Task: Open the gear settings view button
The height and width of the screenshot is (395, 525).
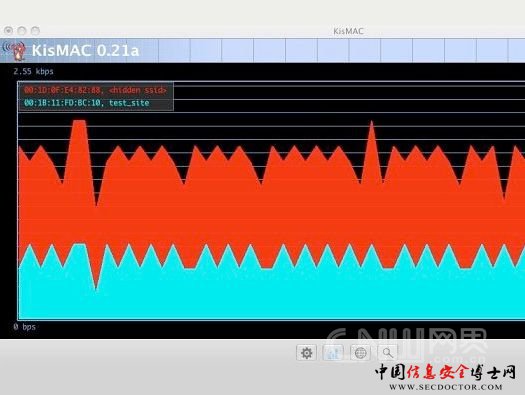Action: [x=306, y=353]
